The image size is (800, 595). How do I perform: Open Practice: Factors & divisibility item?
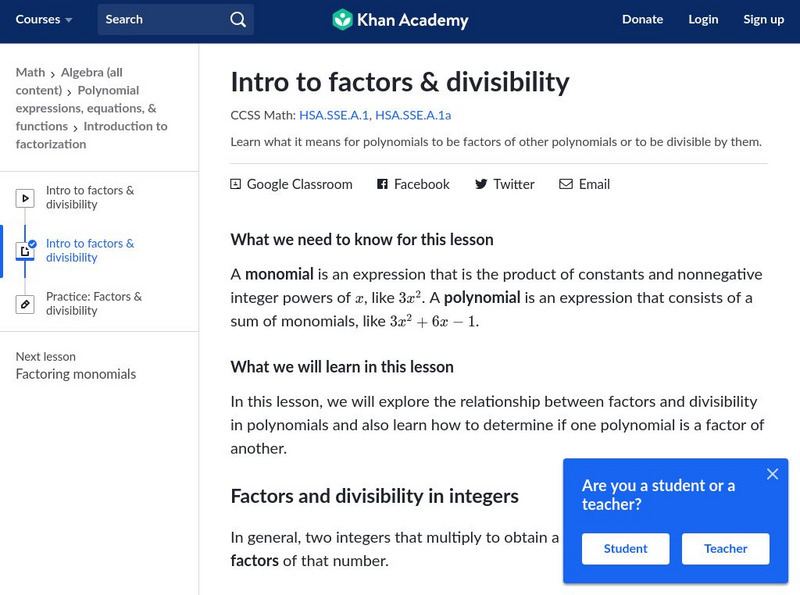pyautogui.click(x=94, y=304)
